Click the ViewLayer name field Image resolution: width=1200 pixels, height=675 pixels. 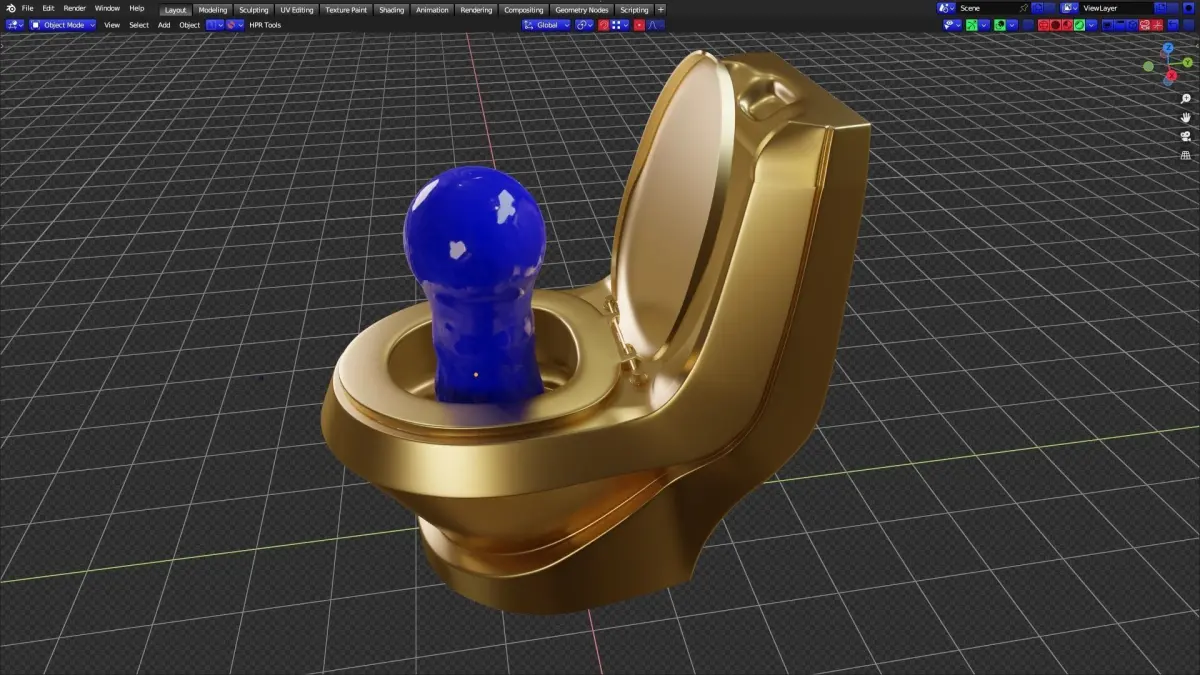(1116, 8)
